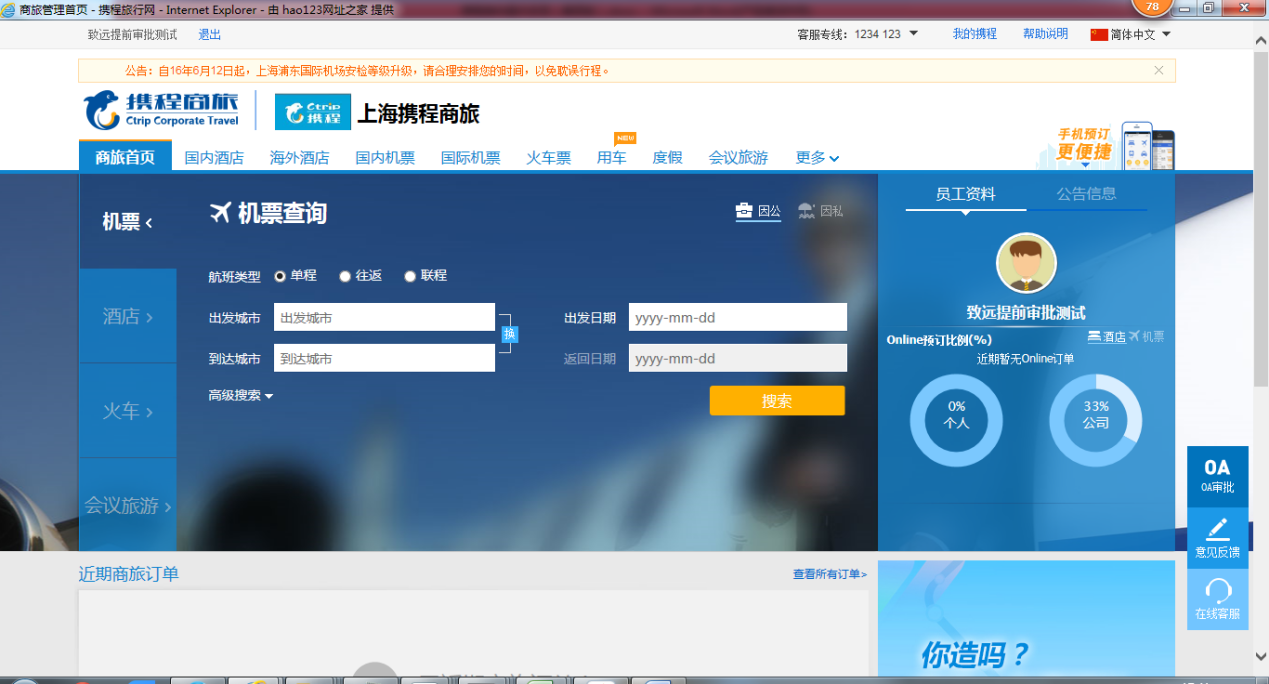Open the 国内酒店 navigation menu item

pyautogui.click(x=214, y=158)
